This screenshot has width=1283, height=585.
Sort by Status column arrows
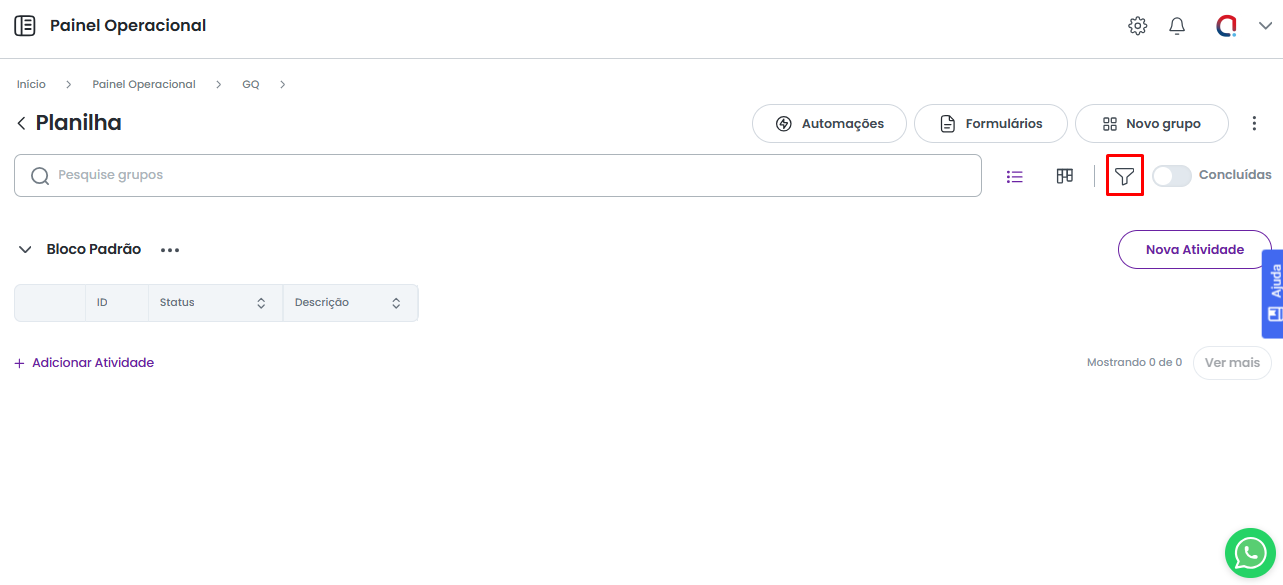261,303
